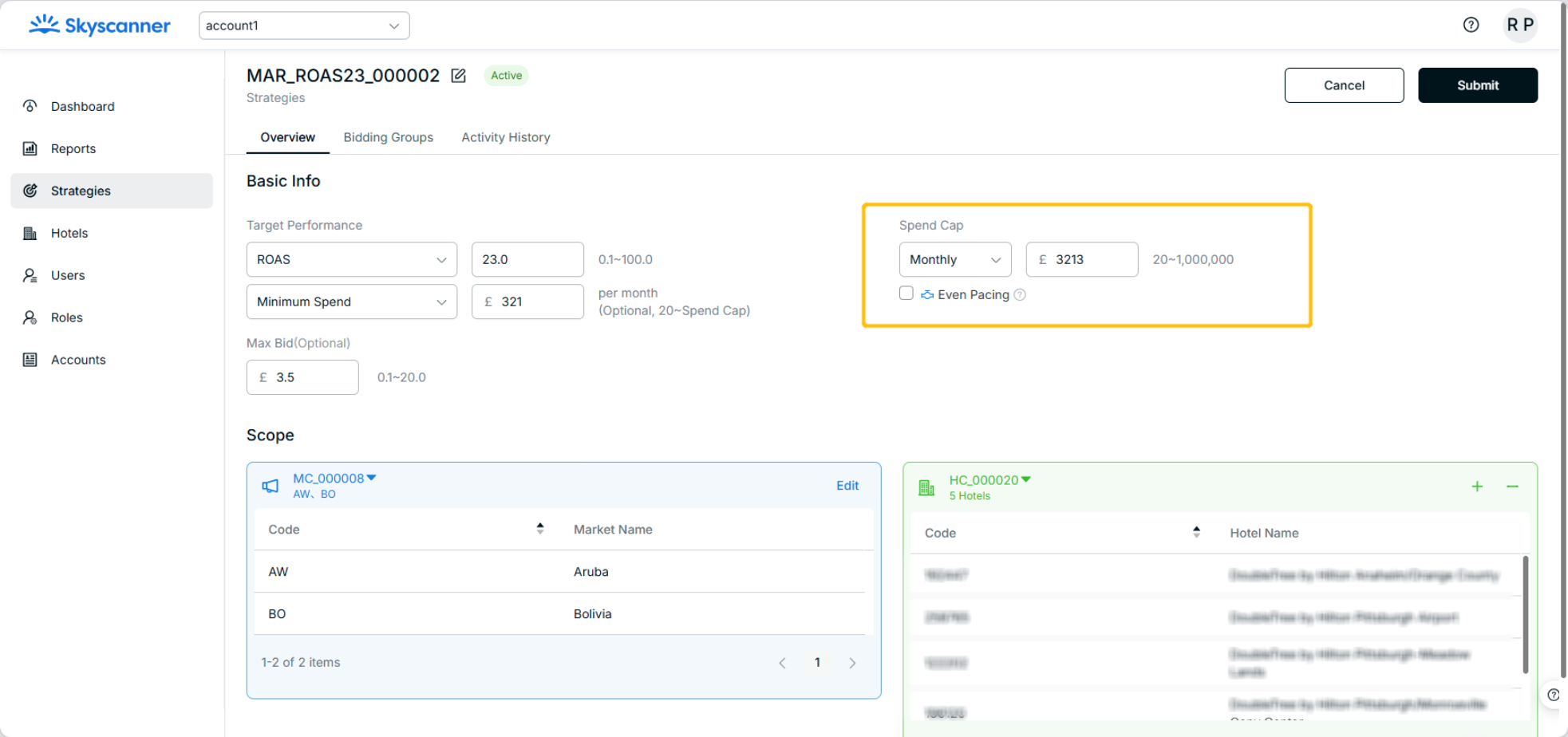Sort market table by Code column
Image resolution: width=1568 pixels, height=737 pixels.
click(540, 529)
